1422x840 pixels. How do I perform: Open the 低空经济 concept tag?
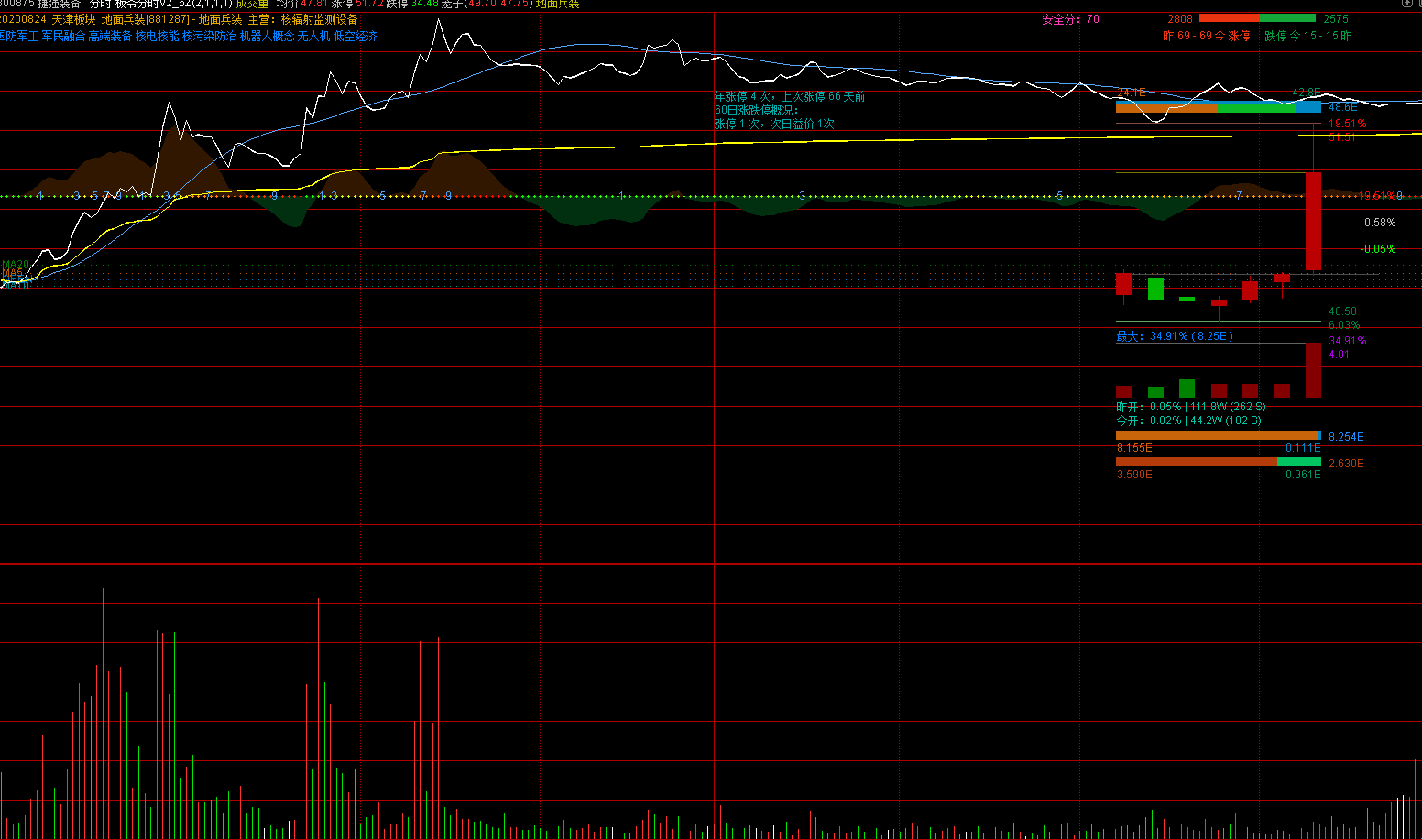point(355,36)
